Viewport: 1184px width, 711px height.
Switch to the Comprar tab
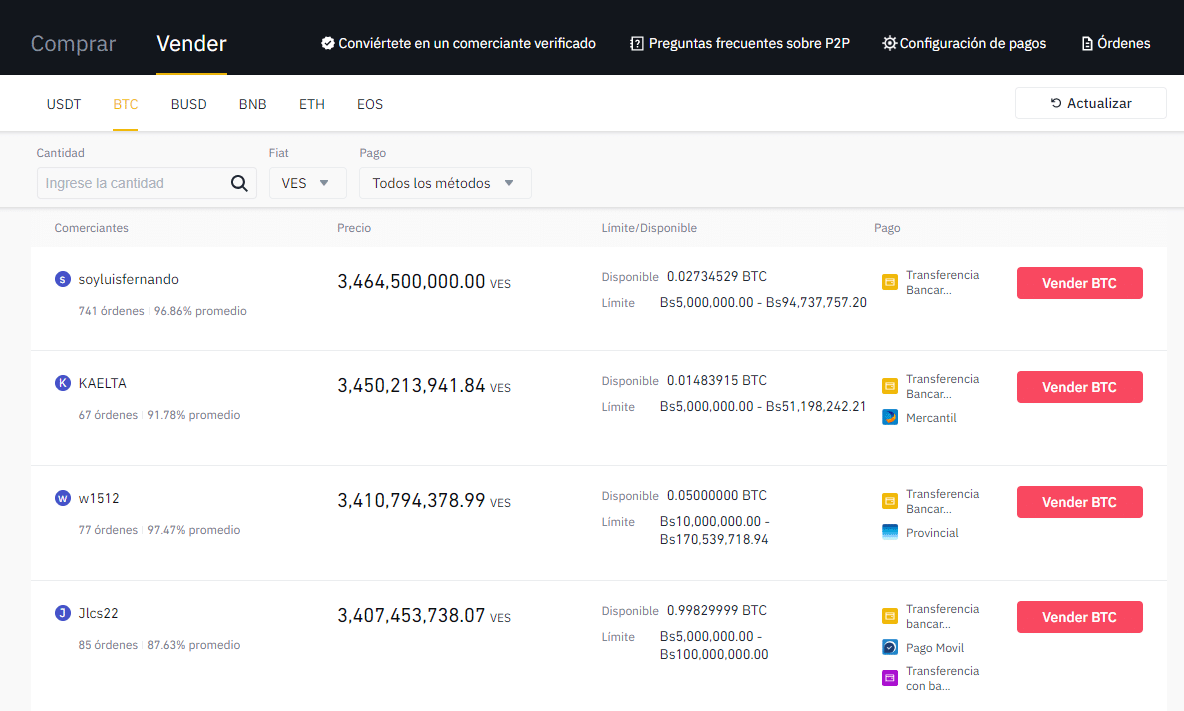click(73, 44)
